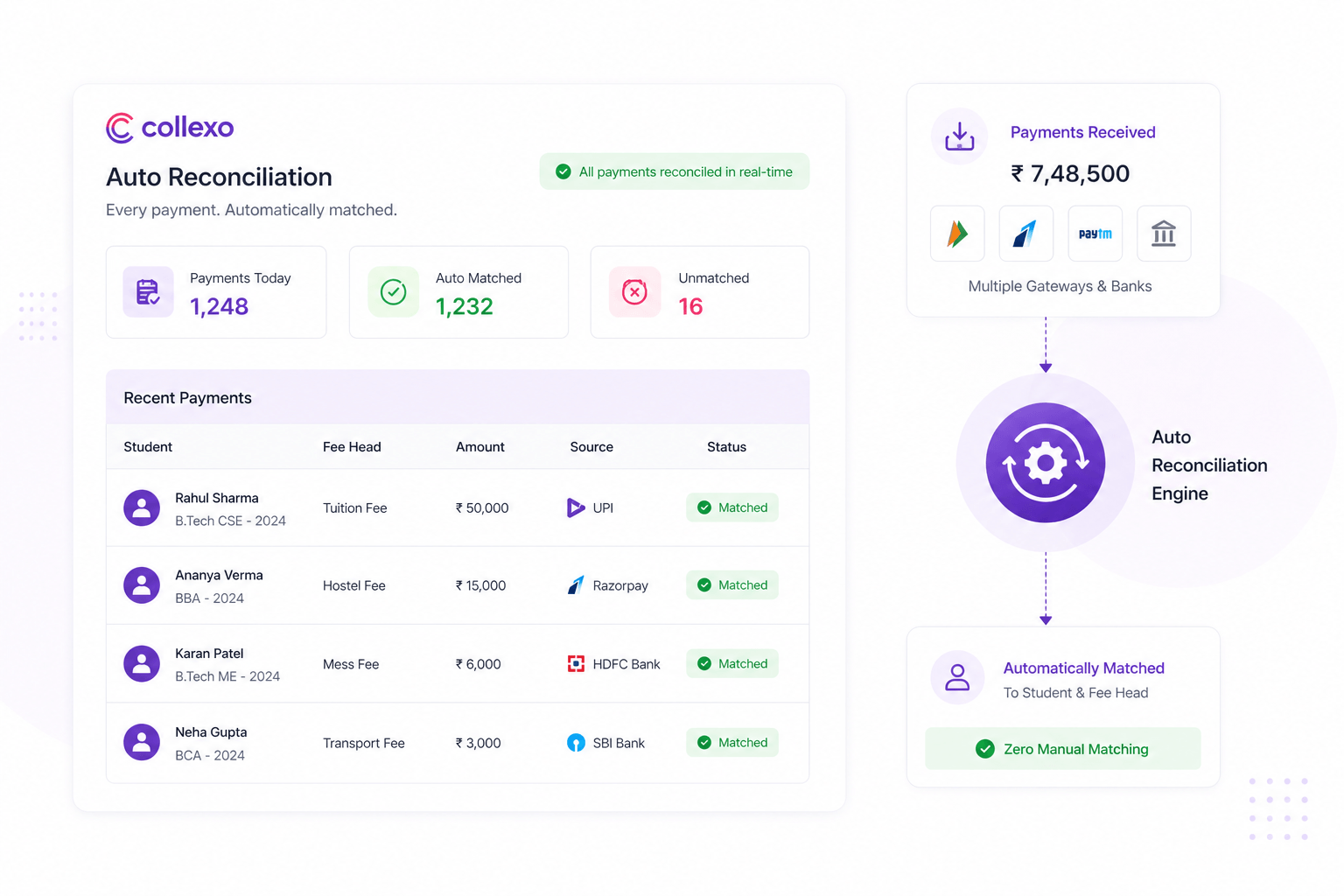Click Rahul Sharma's avatar icon

pos(142,507)
